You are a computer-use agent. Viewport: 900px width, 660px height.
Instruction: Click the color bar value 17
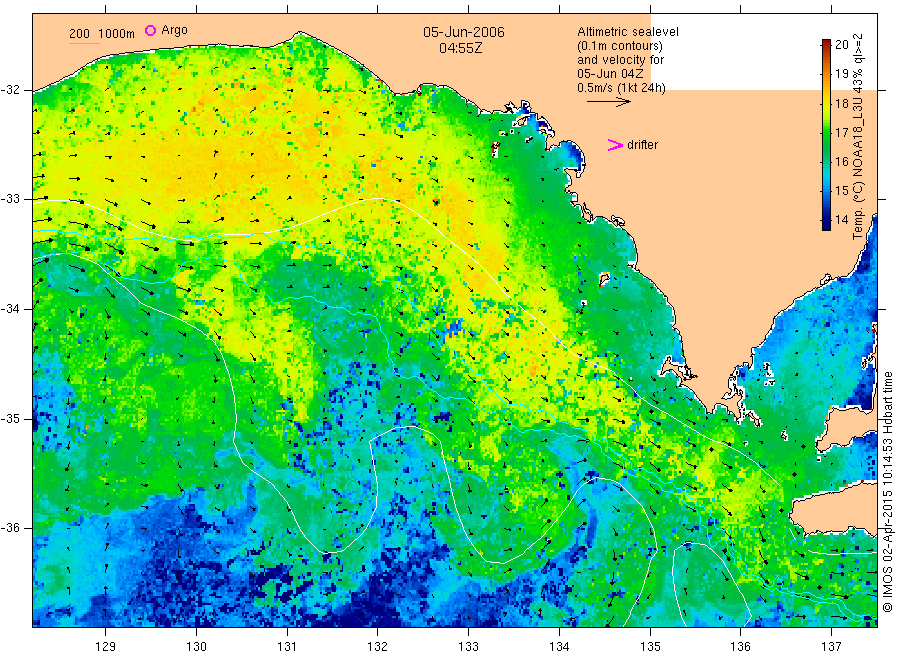pyautogui.click(x=841, y=133)
